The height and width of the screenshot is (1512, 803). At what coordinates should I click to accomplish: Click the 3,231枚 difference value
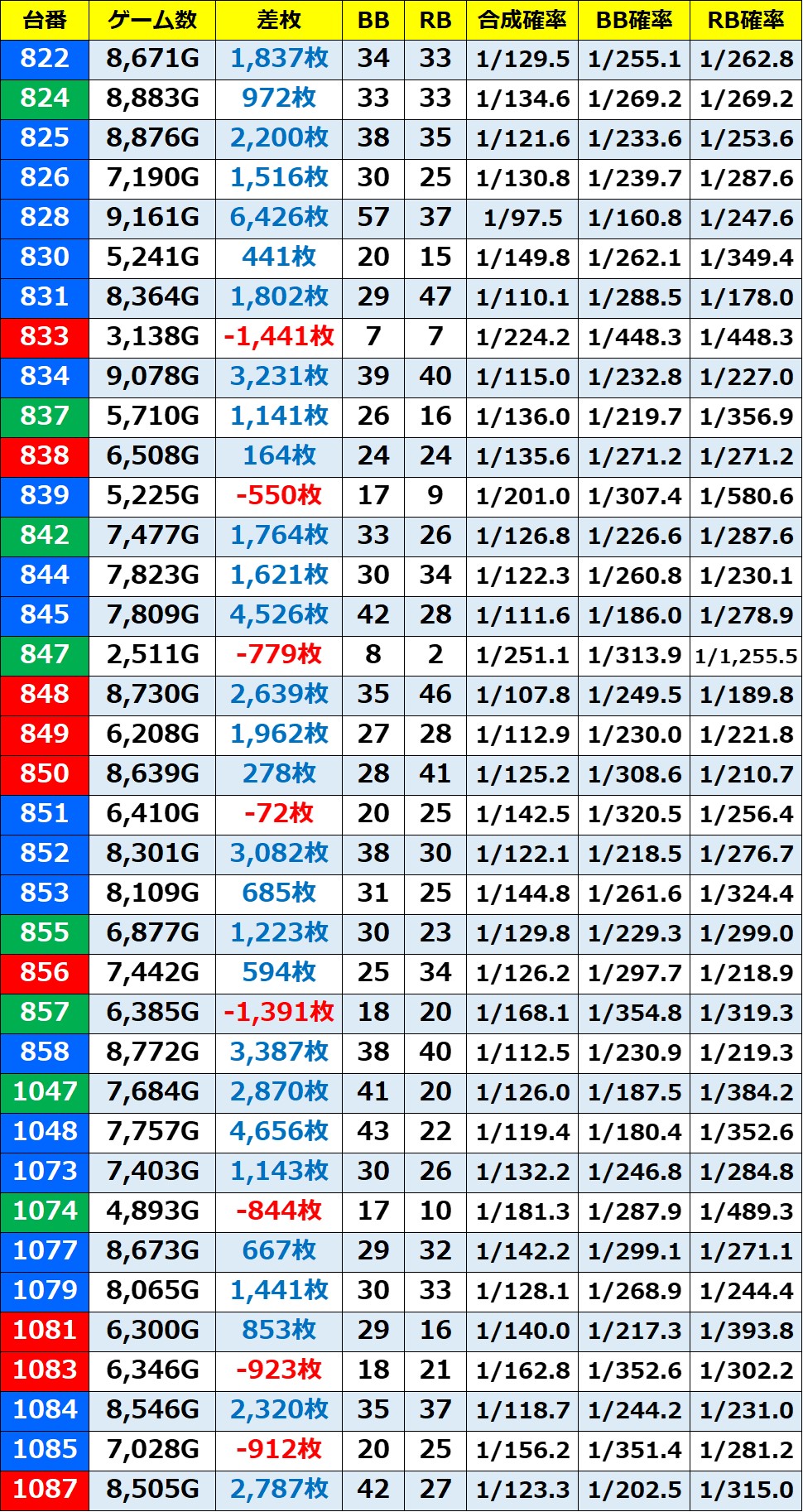279,378
